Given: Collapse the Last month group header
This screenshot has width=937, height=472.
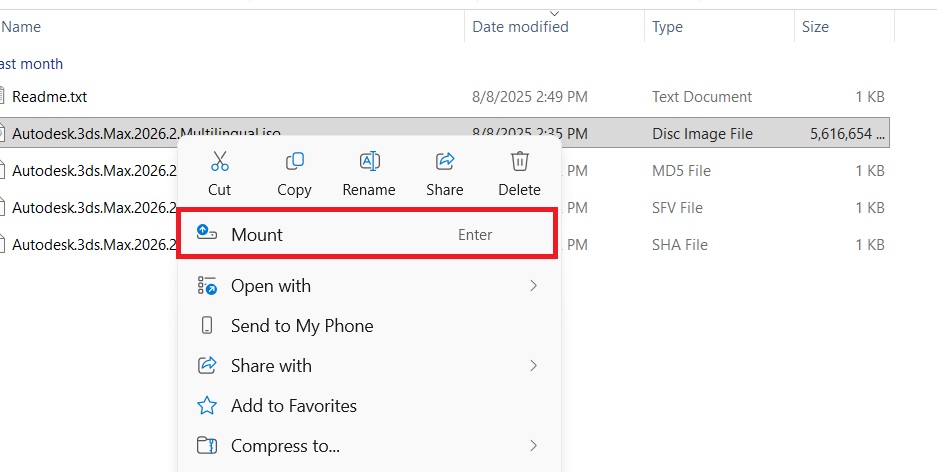Looking at the screenshot, I should (x=31, y=64).
